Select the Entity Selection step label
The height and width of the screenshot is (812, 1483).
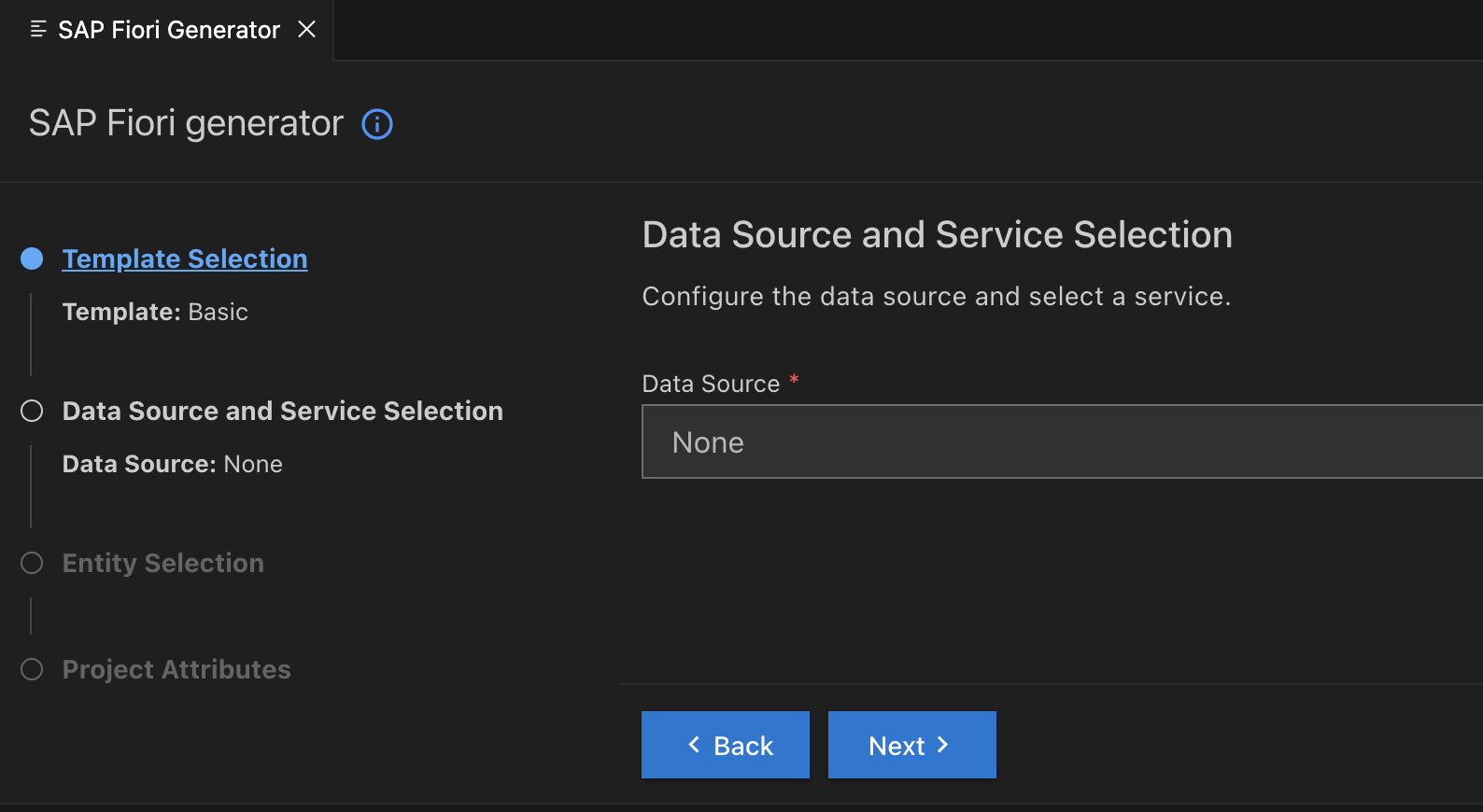163,563
